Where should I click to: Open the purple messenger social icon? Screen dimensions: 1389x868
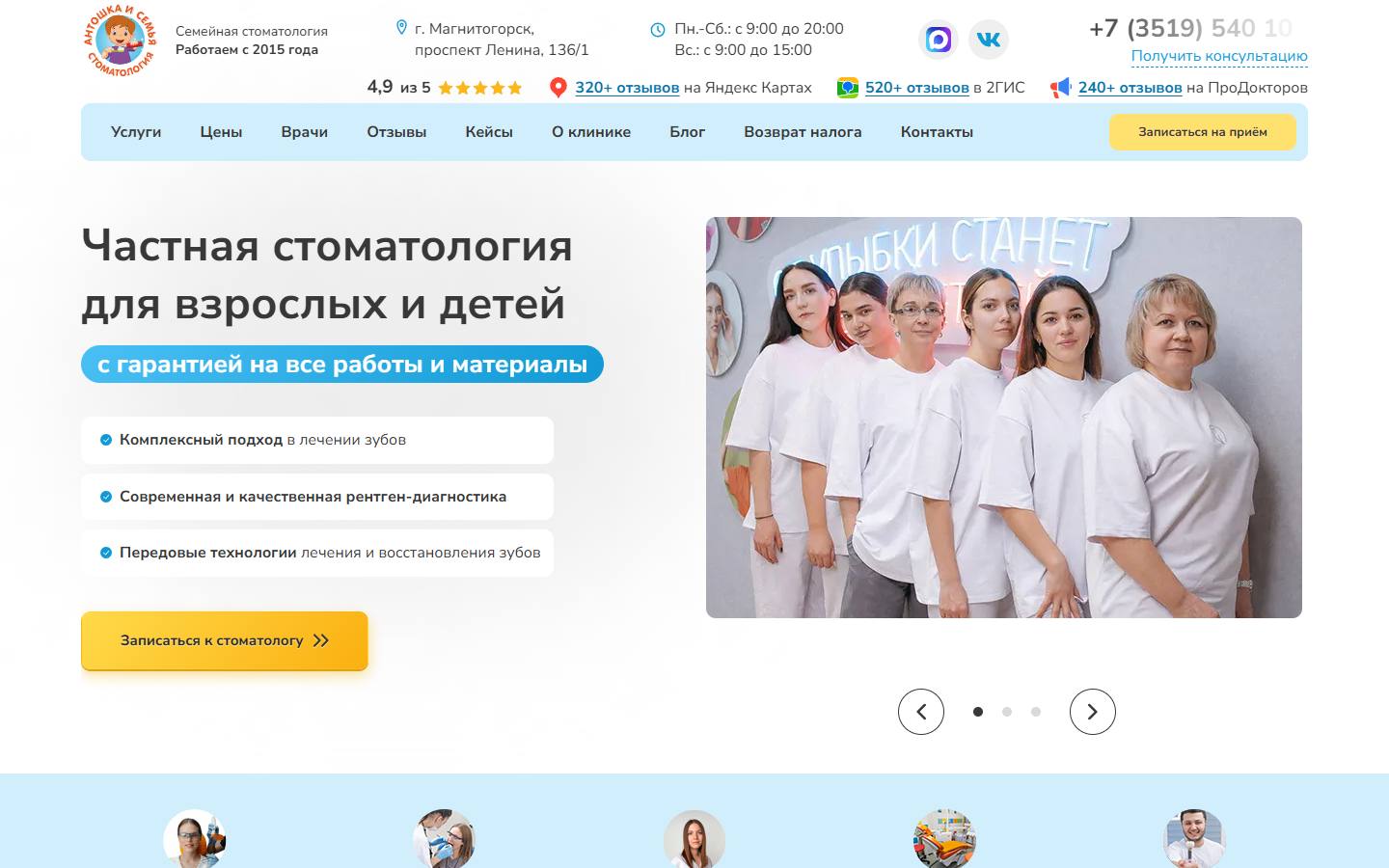(939, 40)
